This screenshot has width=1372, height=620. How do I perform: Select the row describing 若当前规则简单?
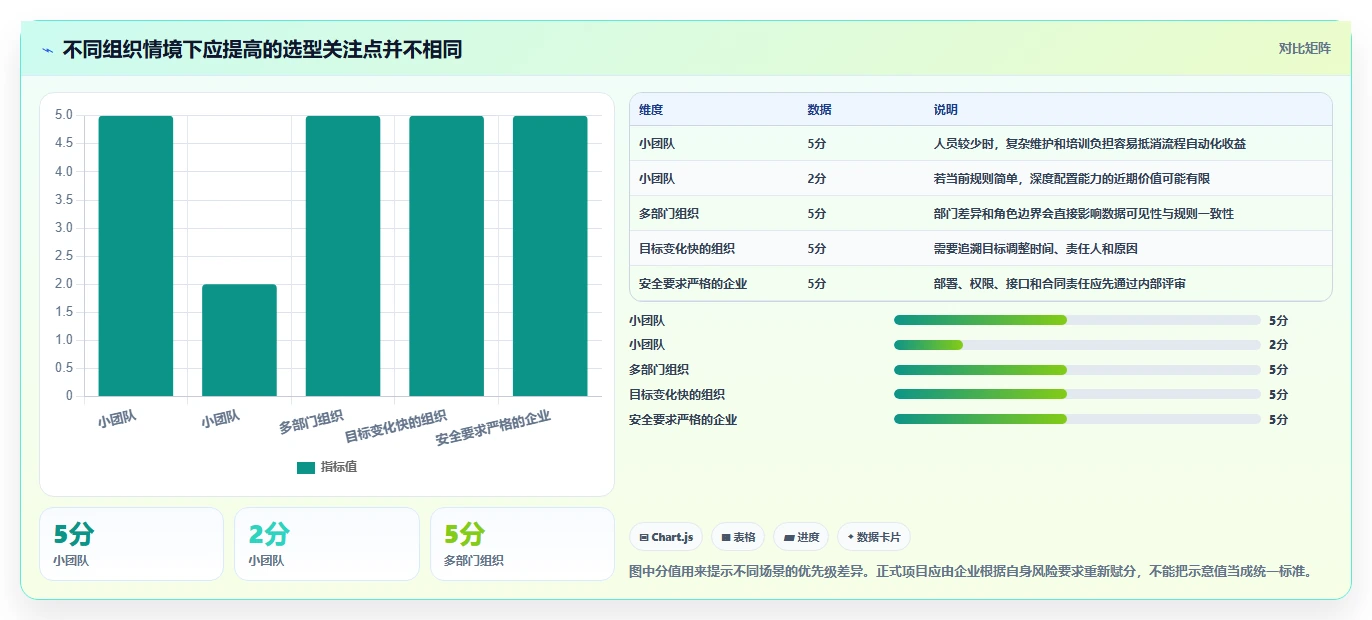pos(980,179)
